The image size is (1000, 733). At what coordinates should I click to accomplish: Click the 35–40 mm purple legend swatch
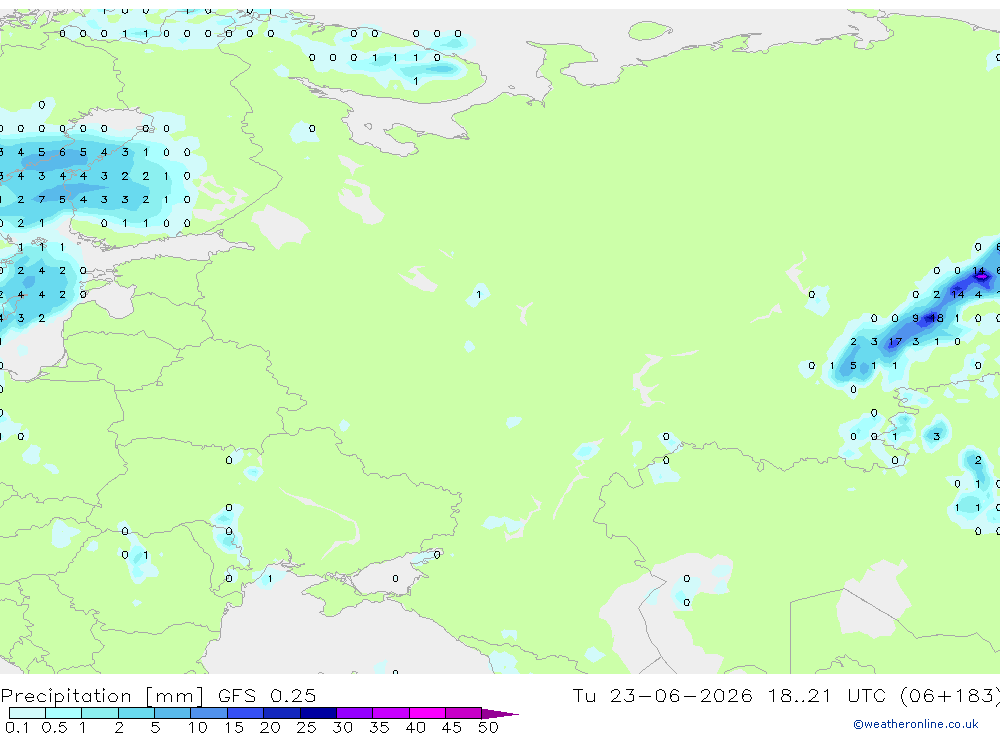(390, 713)
